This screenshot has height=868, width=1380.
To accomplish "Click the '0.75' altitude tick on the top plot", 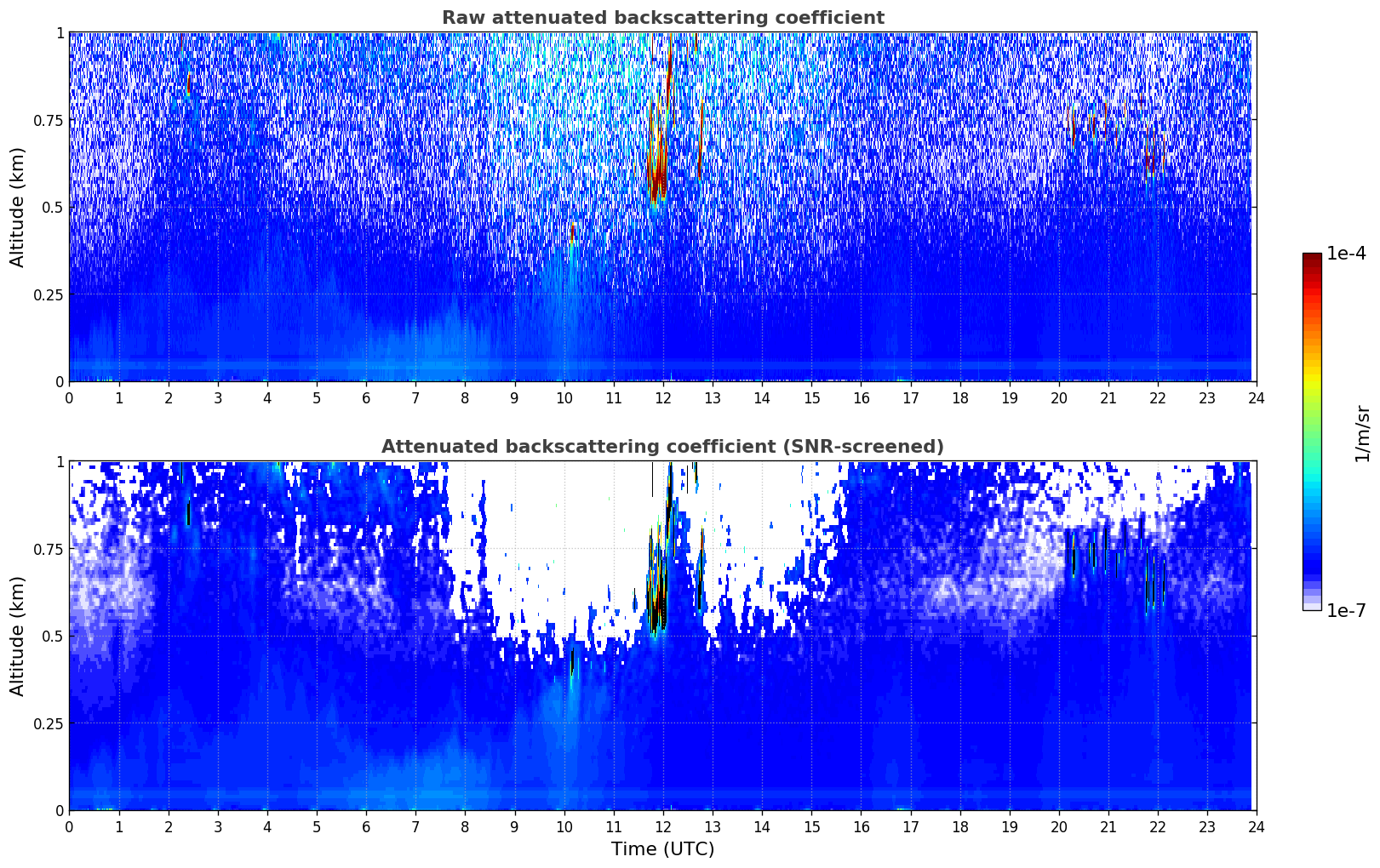I will click(49, 120).
